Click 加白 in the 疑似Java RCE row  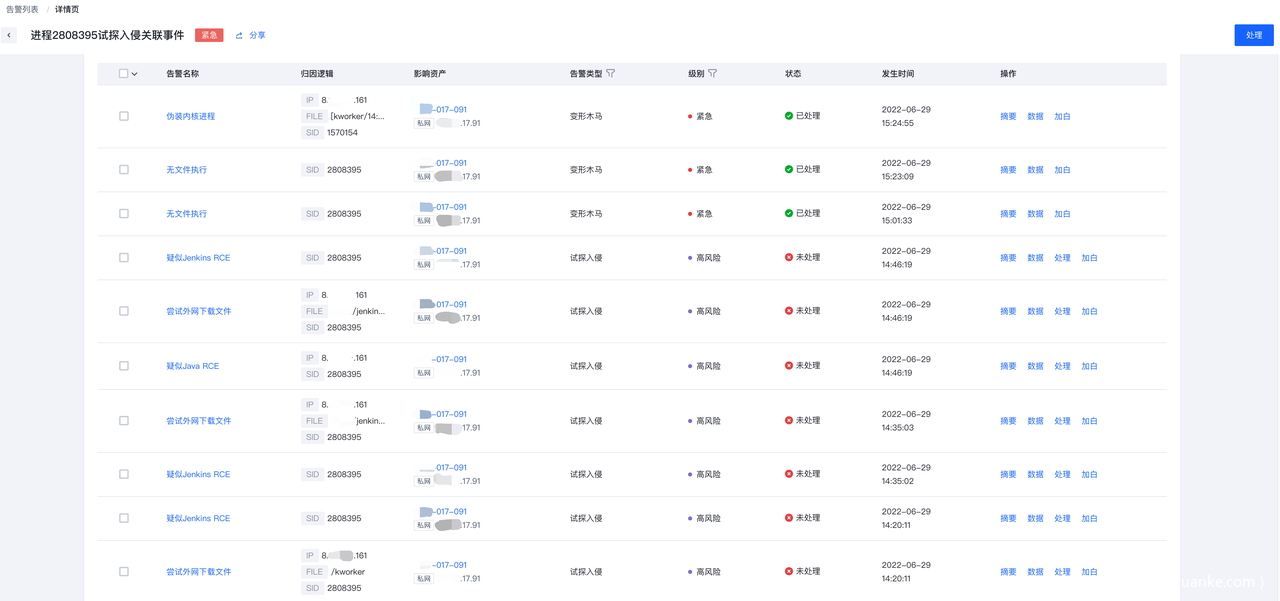coord(1089,366)
